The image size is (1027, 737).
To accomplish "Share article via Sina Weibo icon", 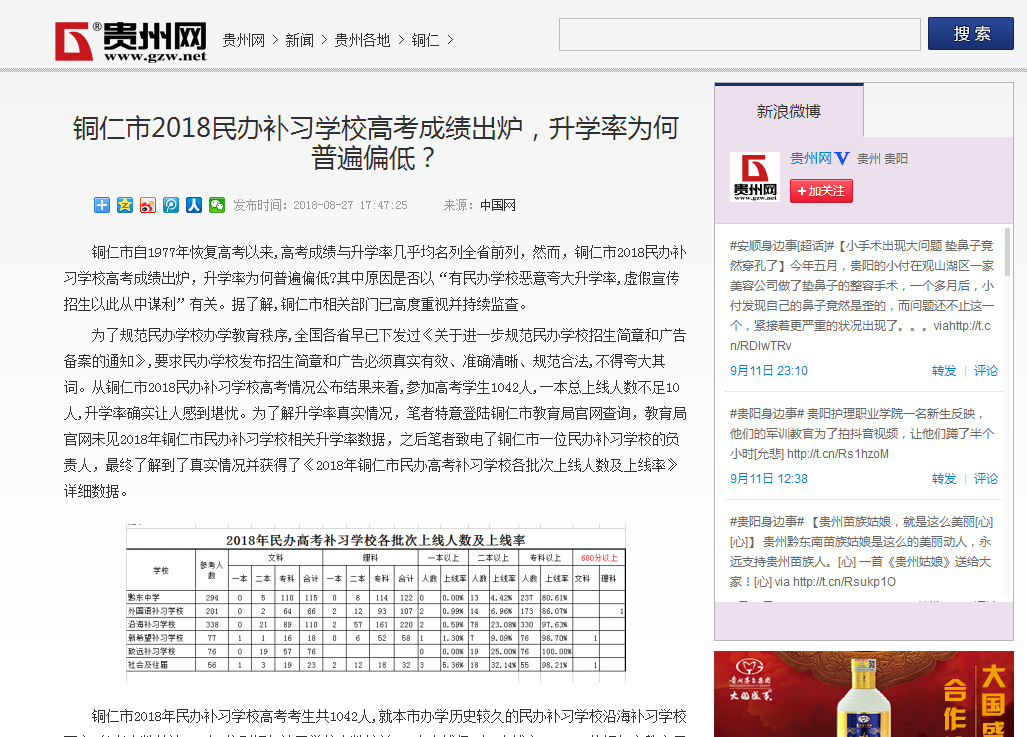I will point(148,205).
